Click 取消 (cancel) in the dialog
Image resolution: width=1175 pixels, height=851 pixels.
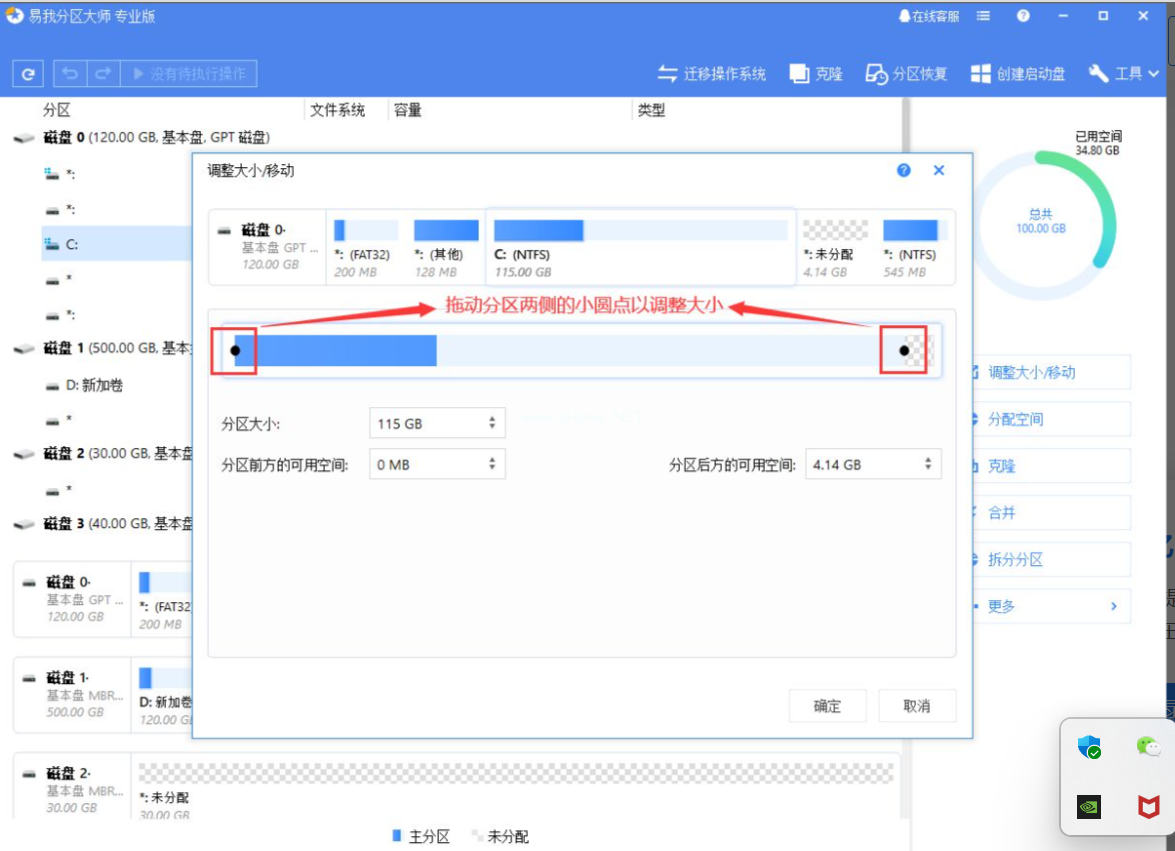point(917,706)
